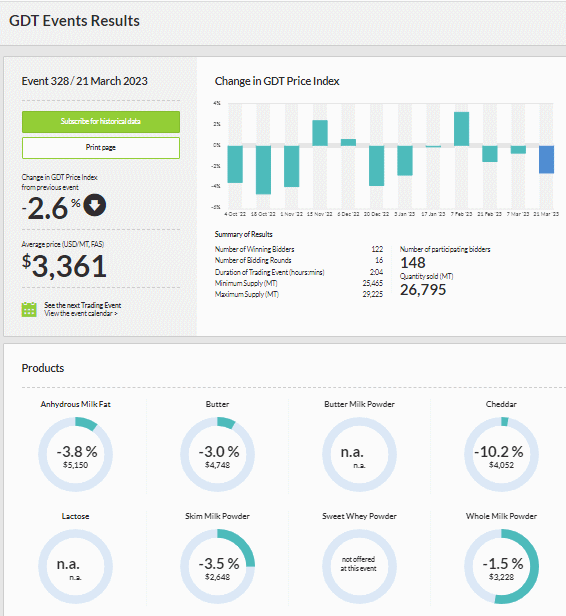Select the 7 Feb '23 positive bar

[x=461, y=129]
